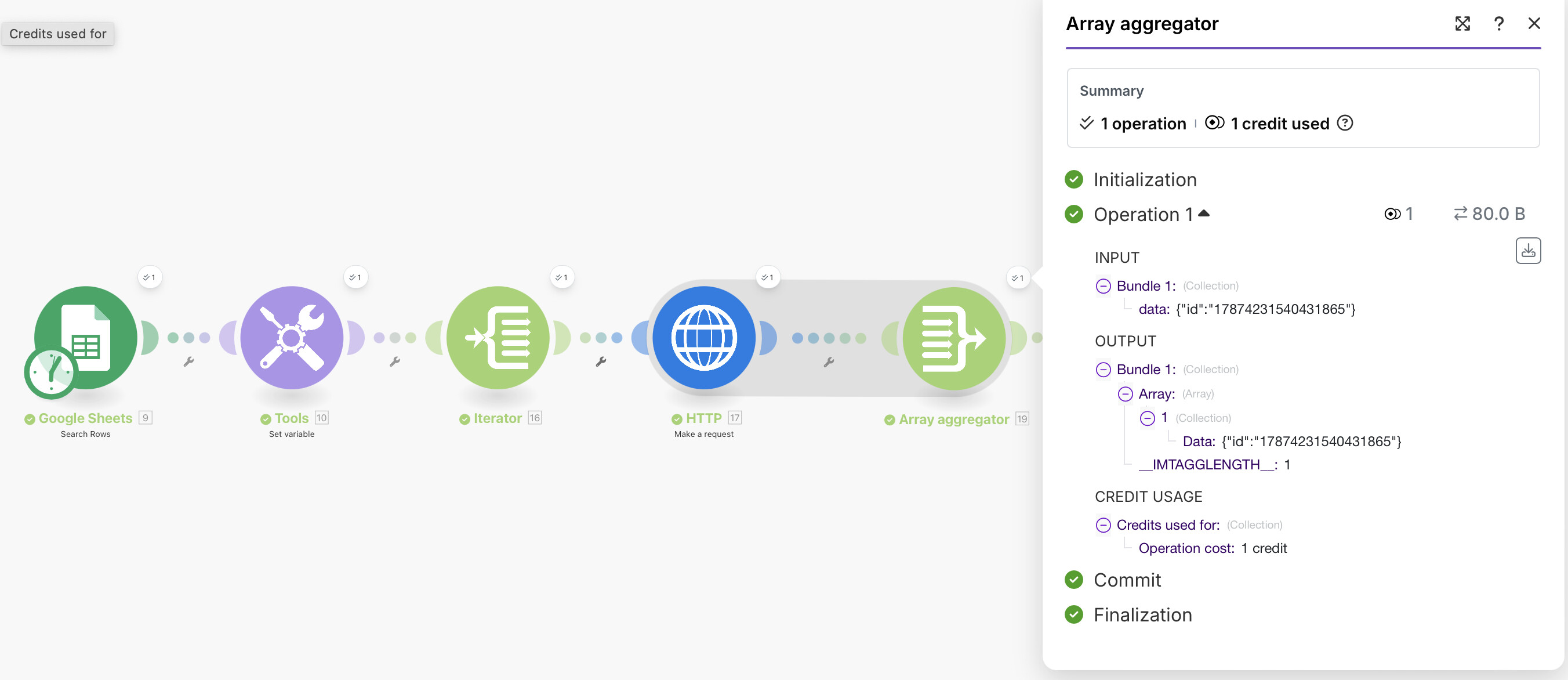The height and width of the screenshot is (680, 1568).
Task: Open the Tools Set variable module
Action: point(292,337)
